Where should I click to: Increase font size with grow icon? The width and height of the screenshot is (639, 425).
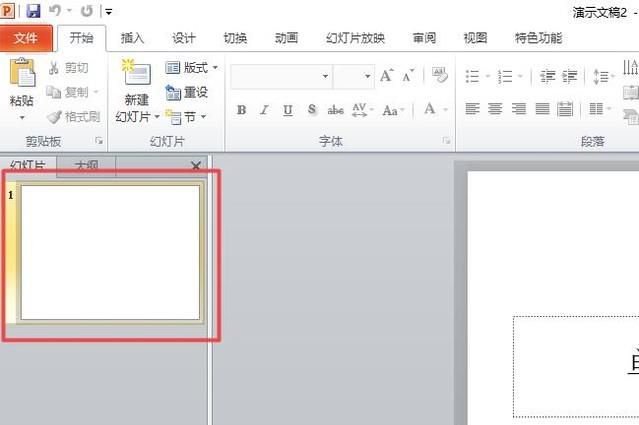pyautogui.click(x=386, y=76)
